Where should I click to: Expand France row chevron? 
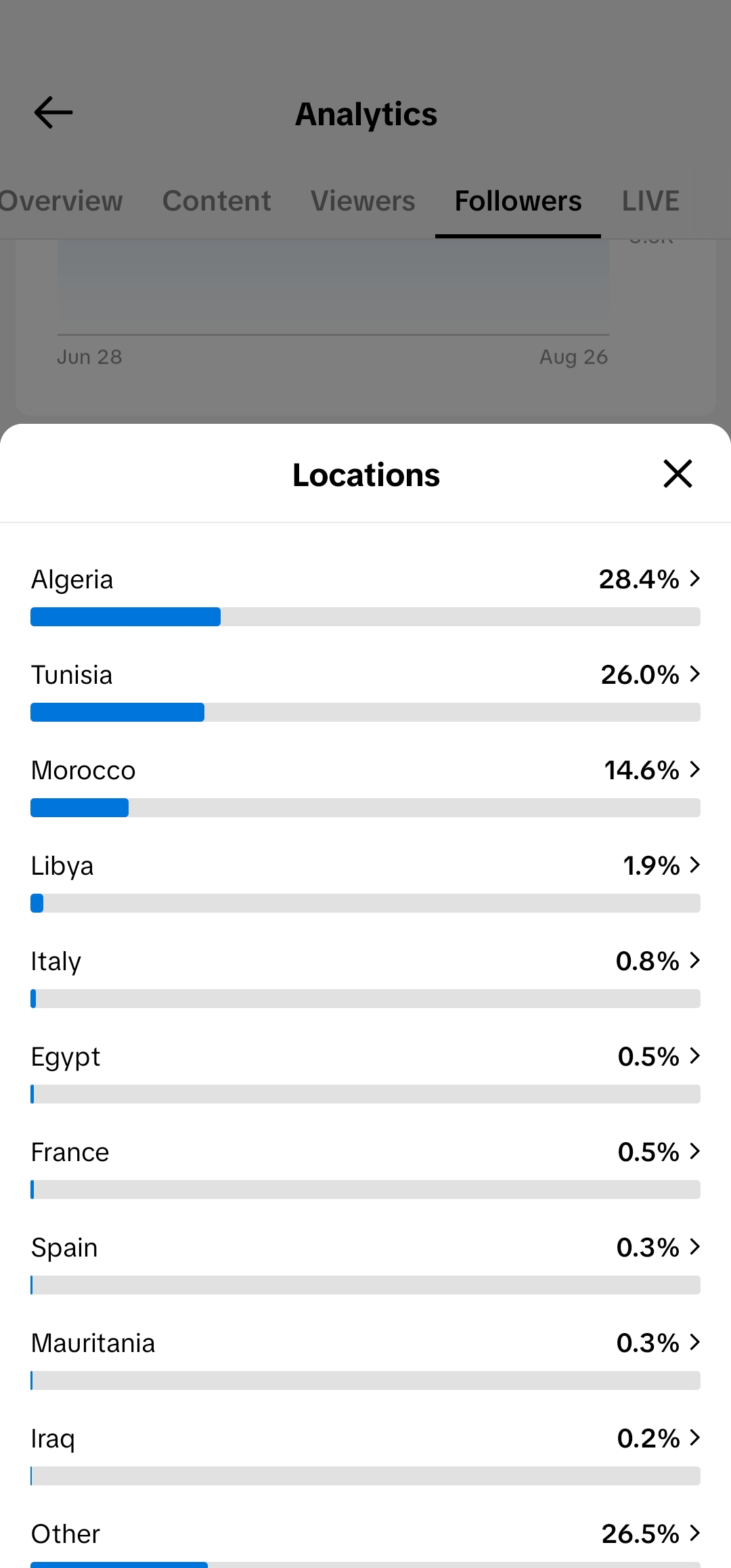click(694, 1151)
